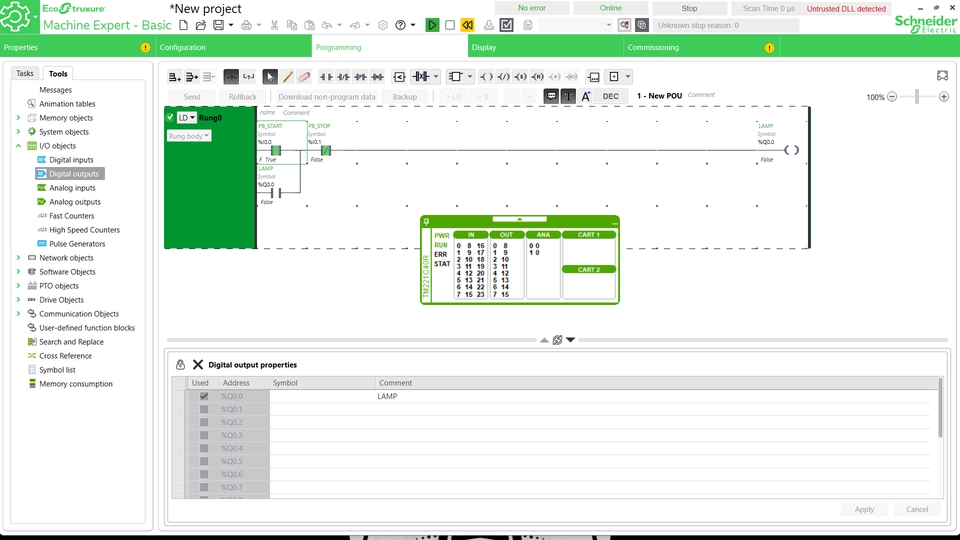Expand the Network objects node

18,258
